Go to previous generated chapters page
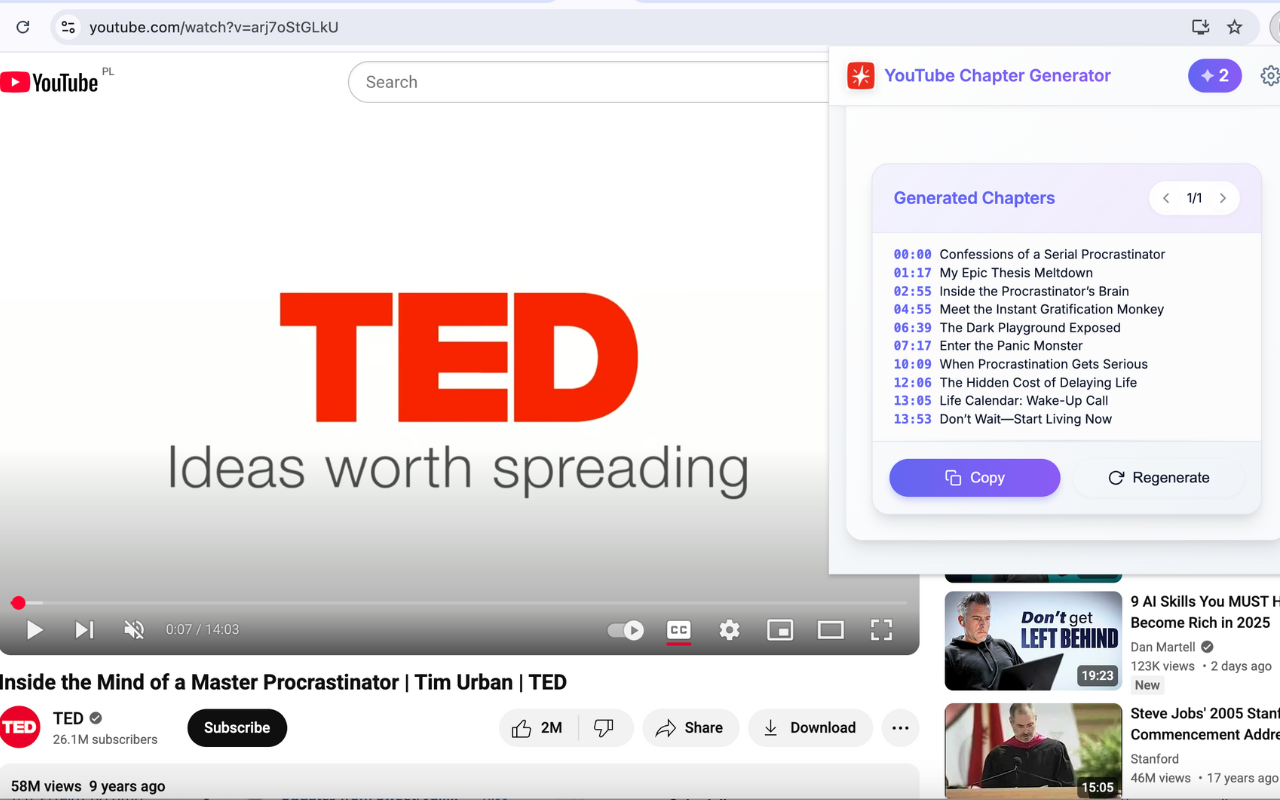 pos(1166,198)
